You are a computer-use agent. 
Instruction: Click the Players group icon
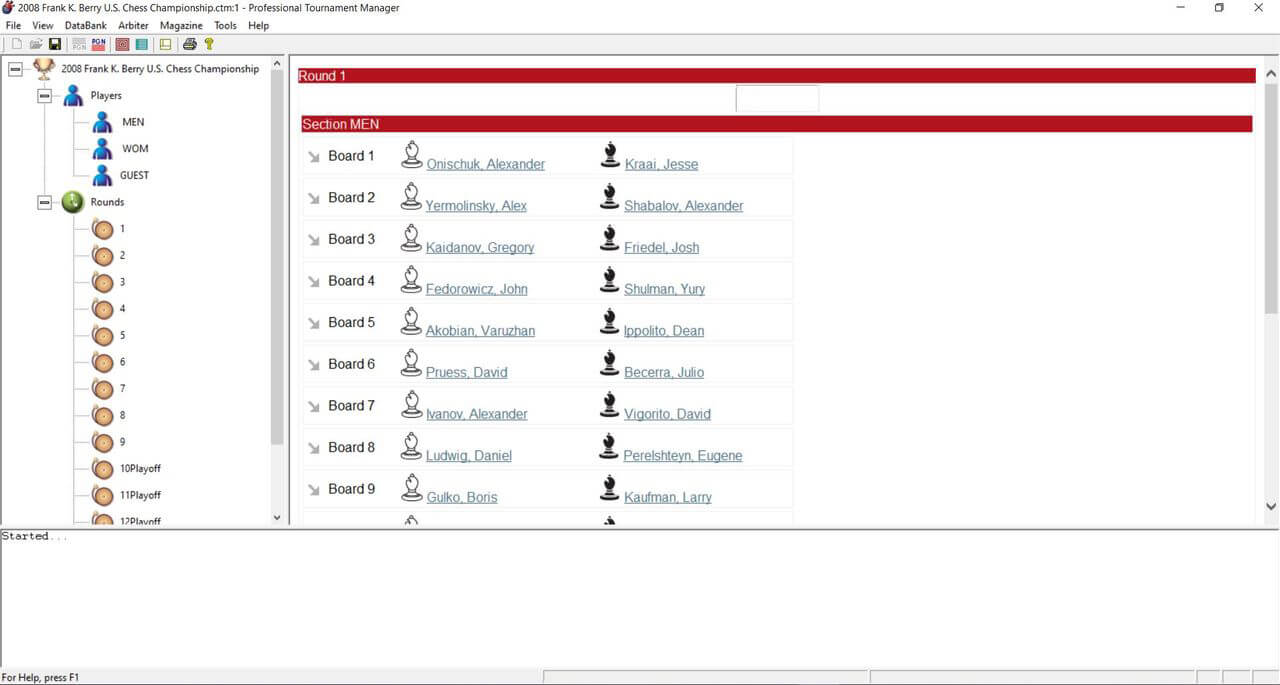[73, 96]
